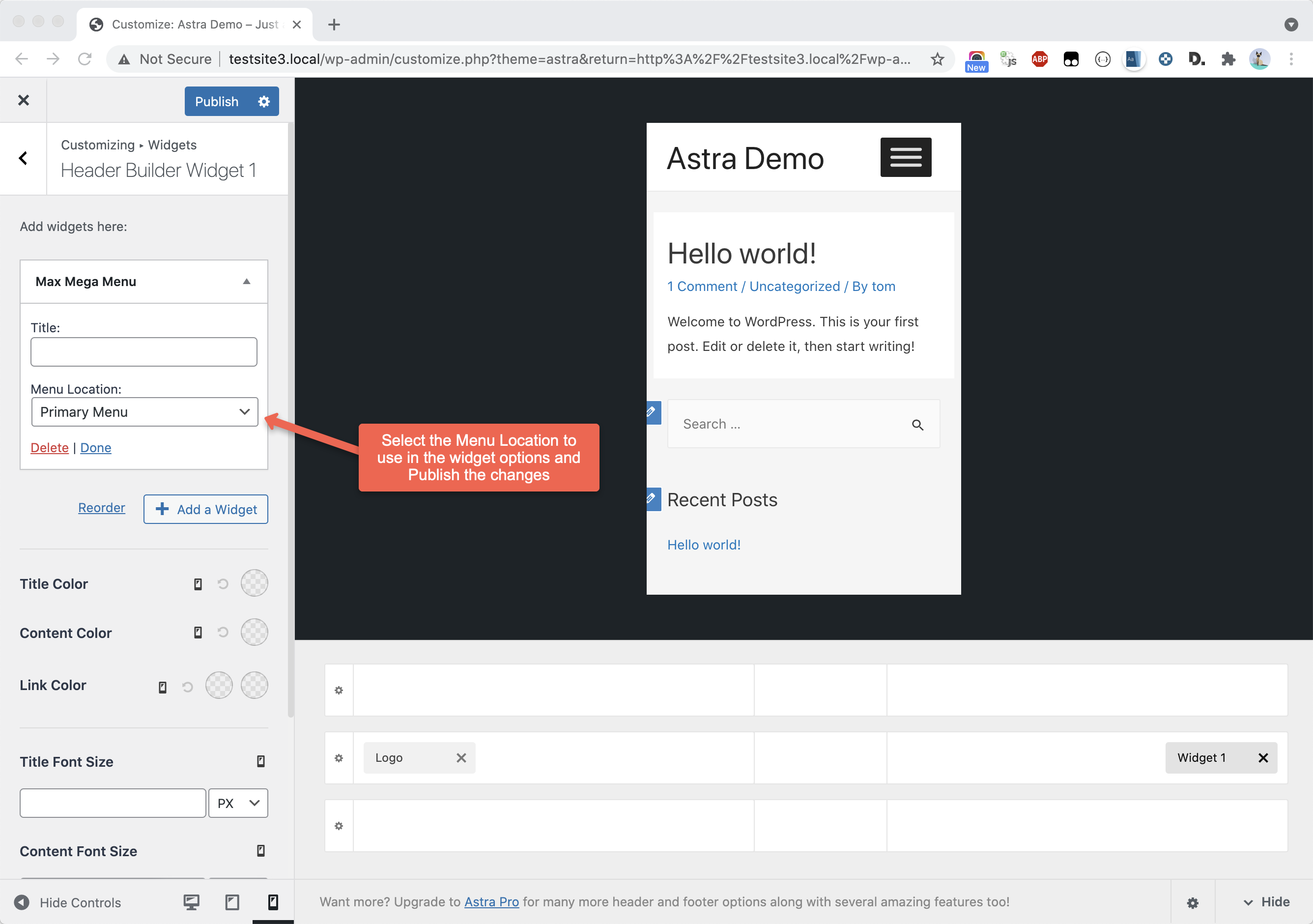Remove Widget 1 from the header builder

1263,757
